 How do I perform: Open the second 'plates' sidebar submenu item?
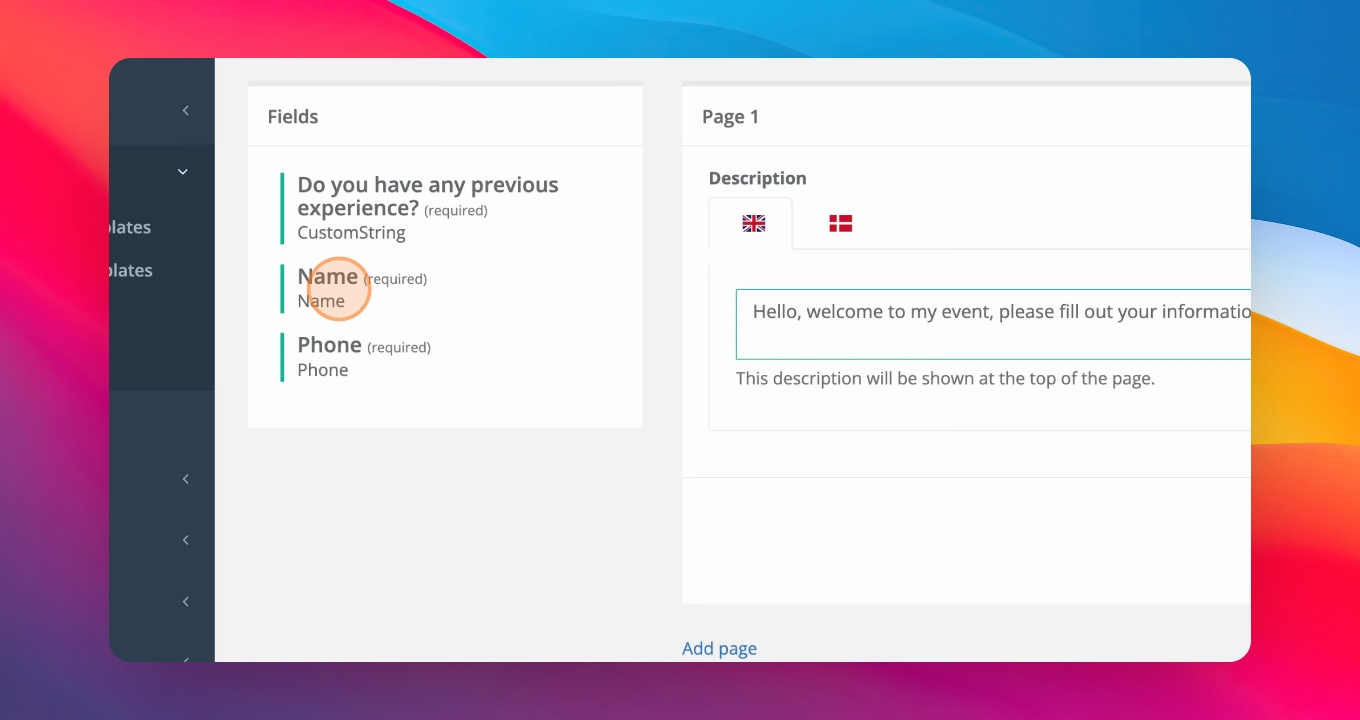(131, 270)
